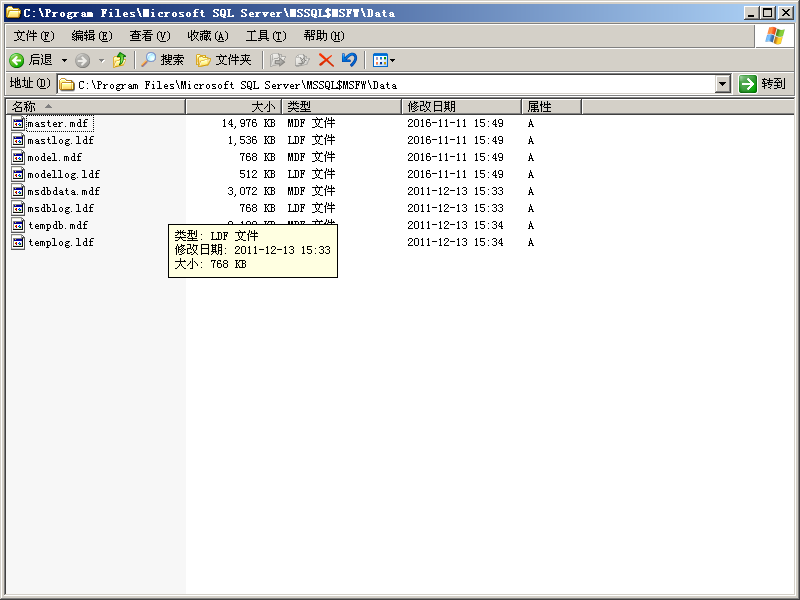Click the Move To toolbar icon

(278, 60)
